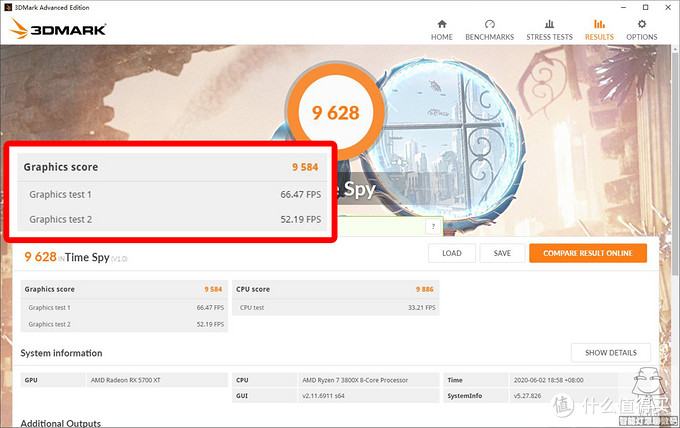Select the CPU score 9 886 row
The image size is (680, 428).
tap(336, 289)
